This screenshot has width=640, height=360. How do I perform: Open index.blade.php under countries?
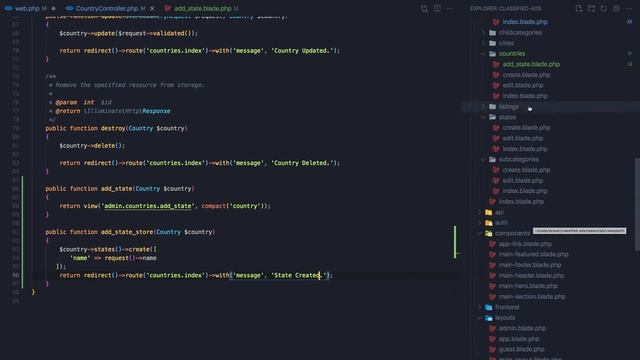[x=525, y=96]
